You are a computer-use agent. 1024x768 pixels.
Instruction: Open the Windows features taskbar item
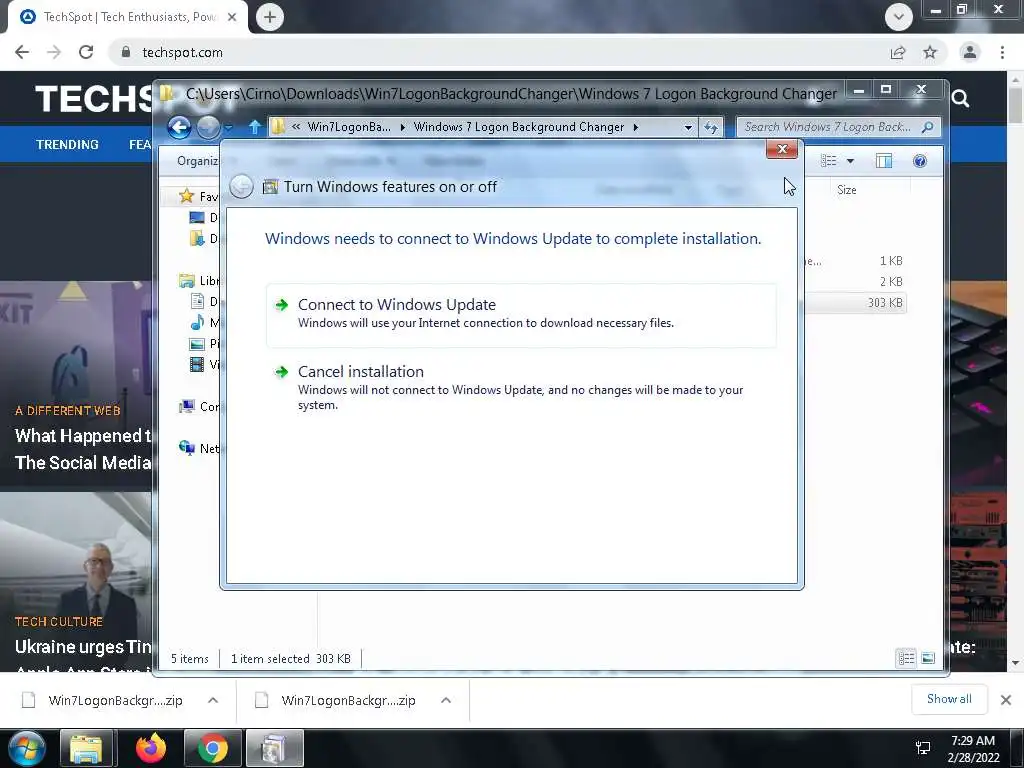[x=274, y=748]
